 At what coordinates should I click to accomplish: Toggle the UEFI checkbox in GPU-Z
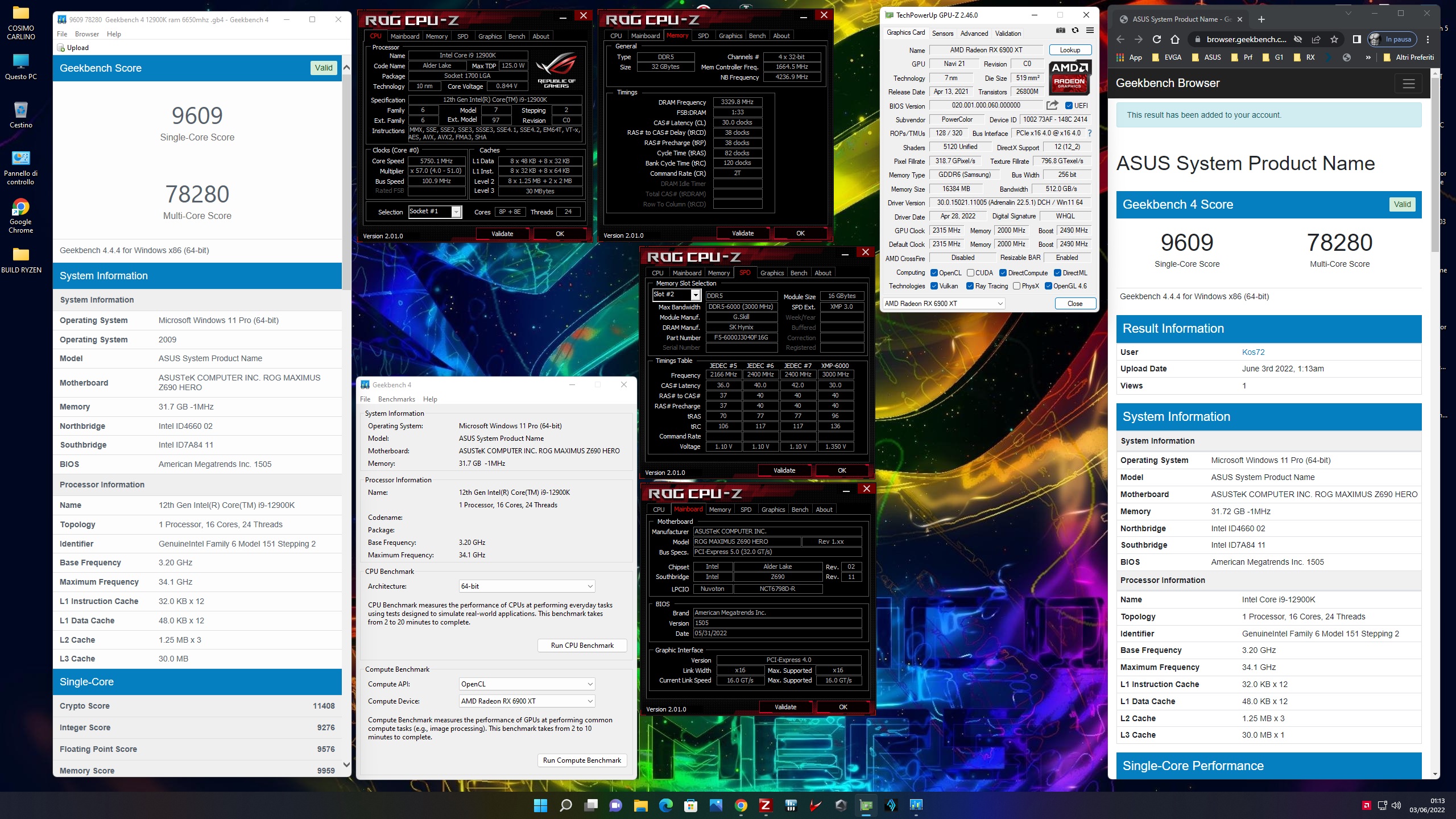[x=1069, y=106]
